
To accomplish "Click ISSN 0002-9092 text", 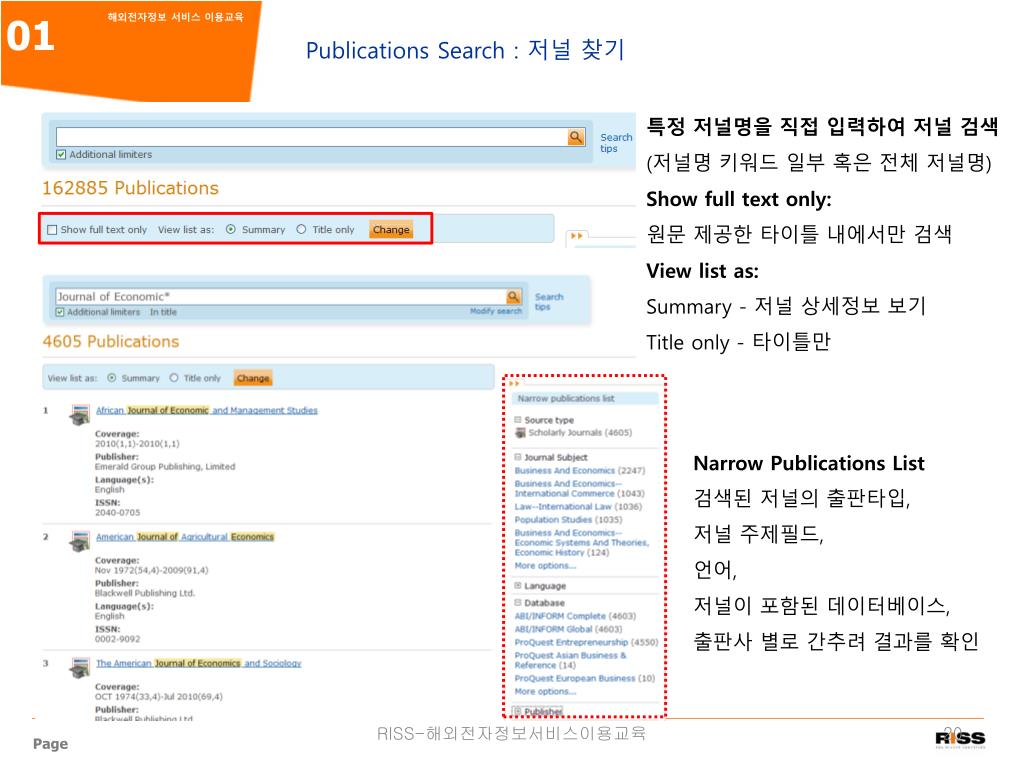I will (118, 639).
